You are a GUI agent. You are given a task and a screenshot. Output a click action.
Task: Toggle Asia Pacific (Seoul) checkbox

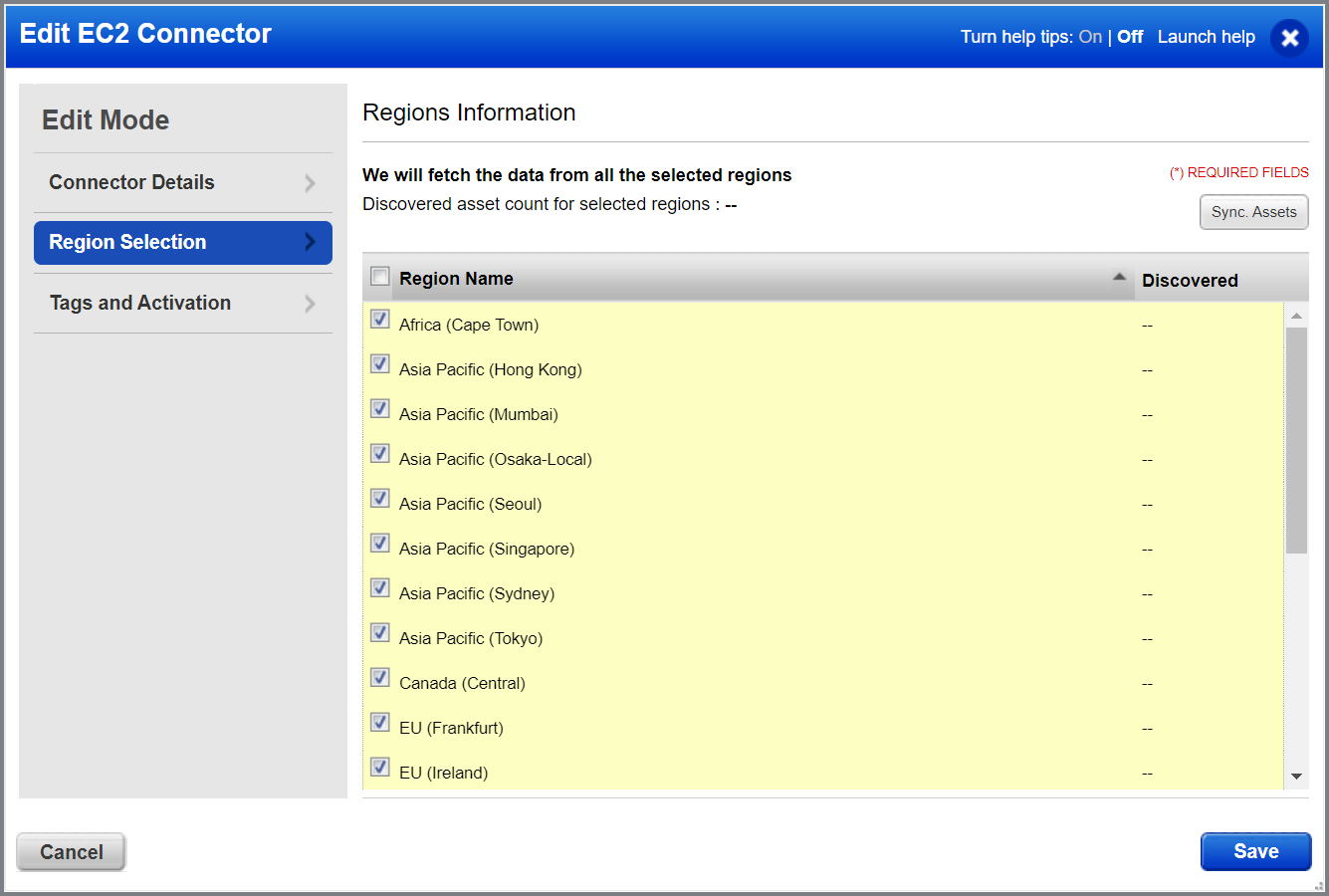(379, 498)
